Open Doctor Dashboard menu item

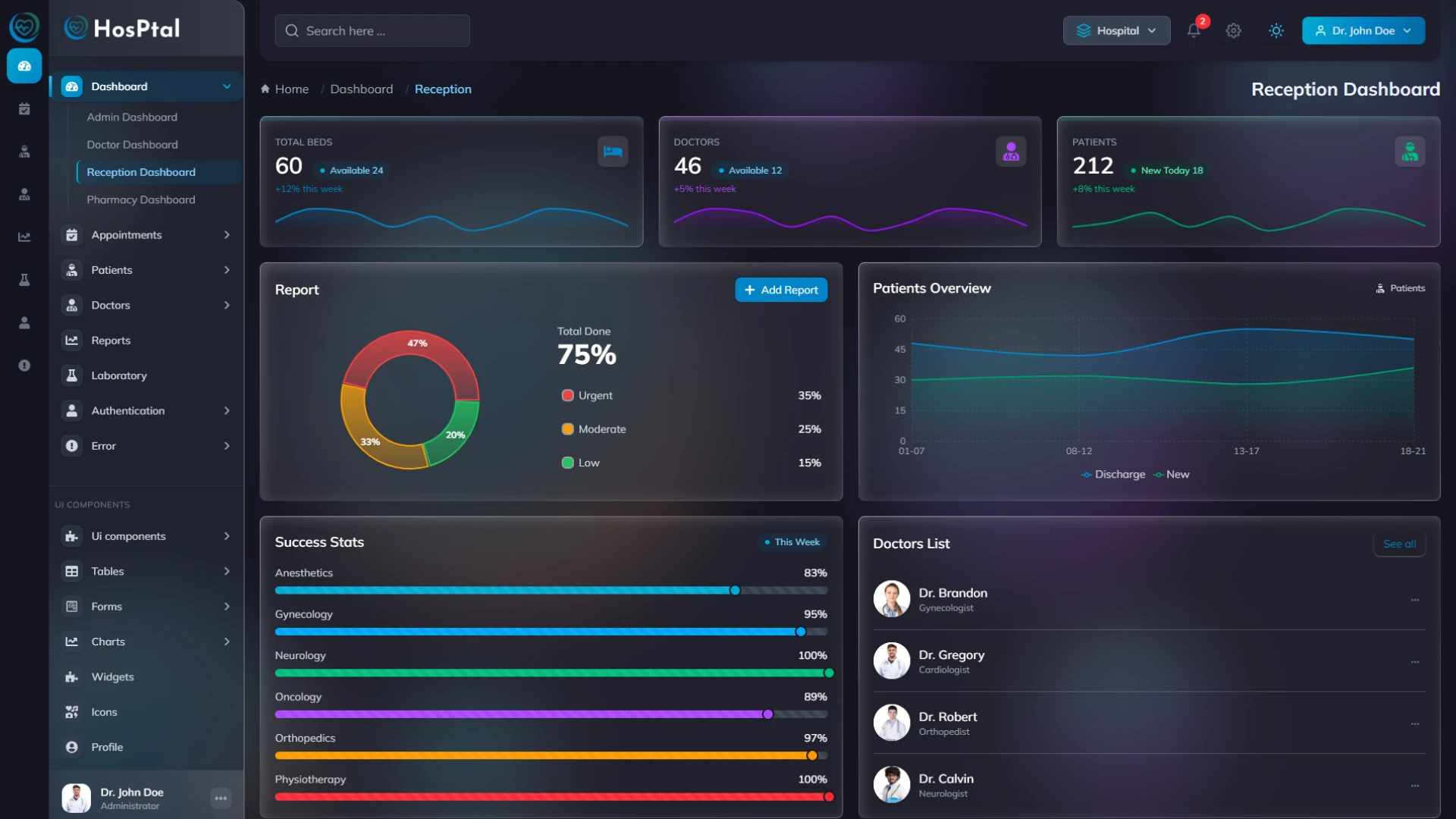132,145
